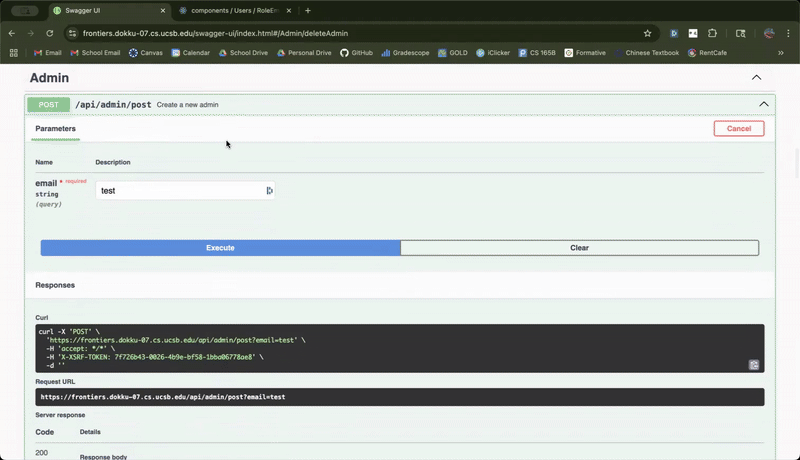Open the Personal Drive bookmark

[304, 53]
